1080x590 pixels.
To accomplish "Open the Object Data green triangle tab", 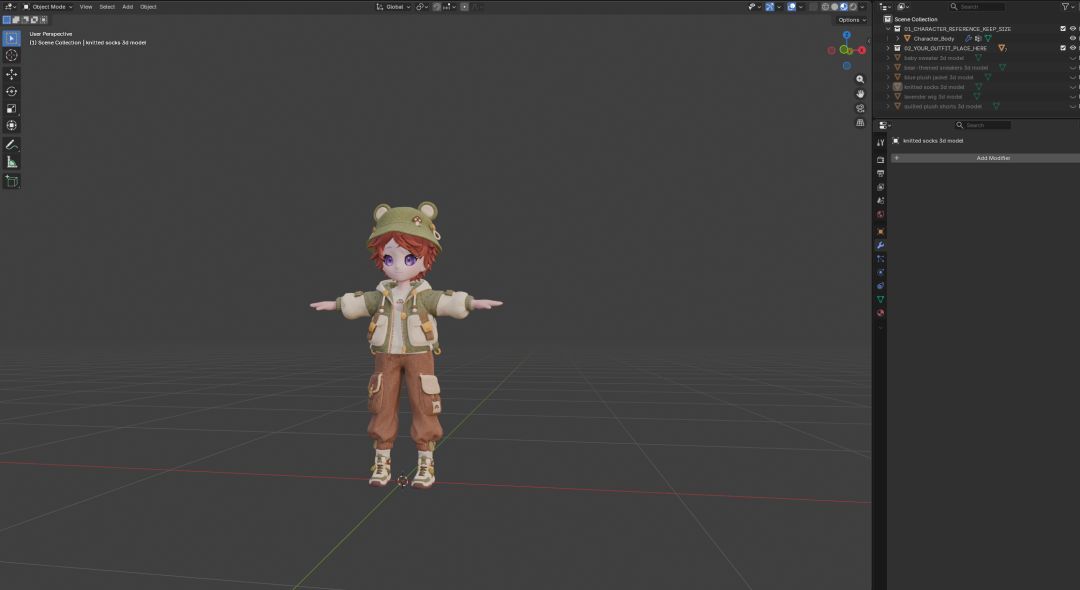I will (x=880, y=299).
